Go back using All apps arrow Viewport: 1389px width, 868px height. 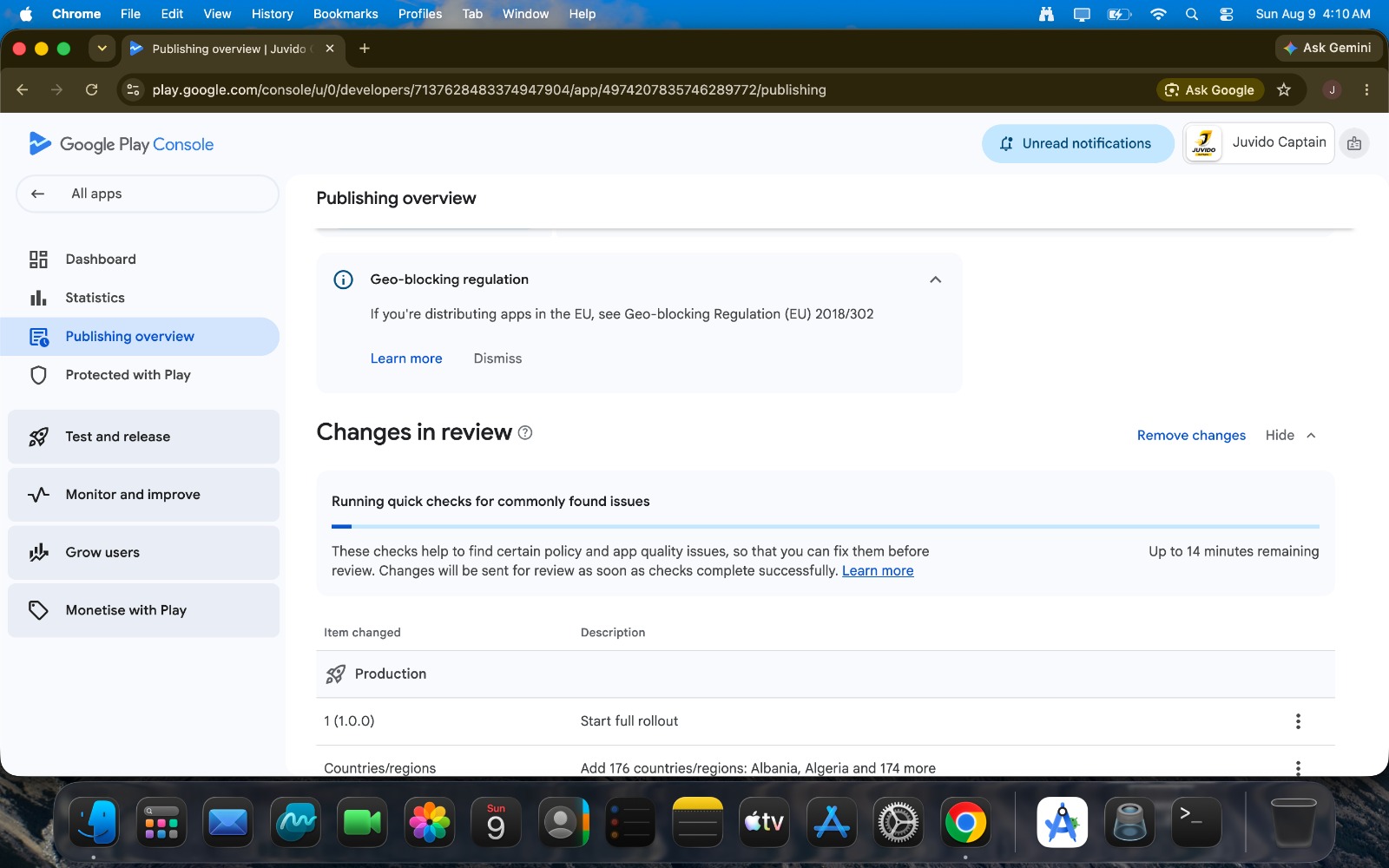tap(37, 194)
